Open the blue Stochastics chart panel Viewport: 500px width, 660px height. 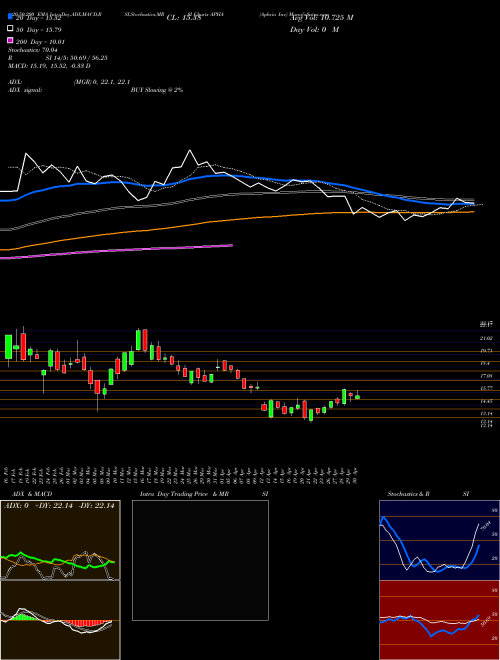[x=439, y=540]
